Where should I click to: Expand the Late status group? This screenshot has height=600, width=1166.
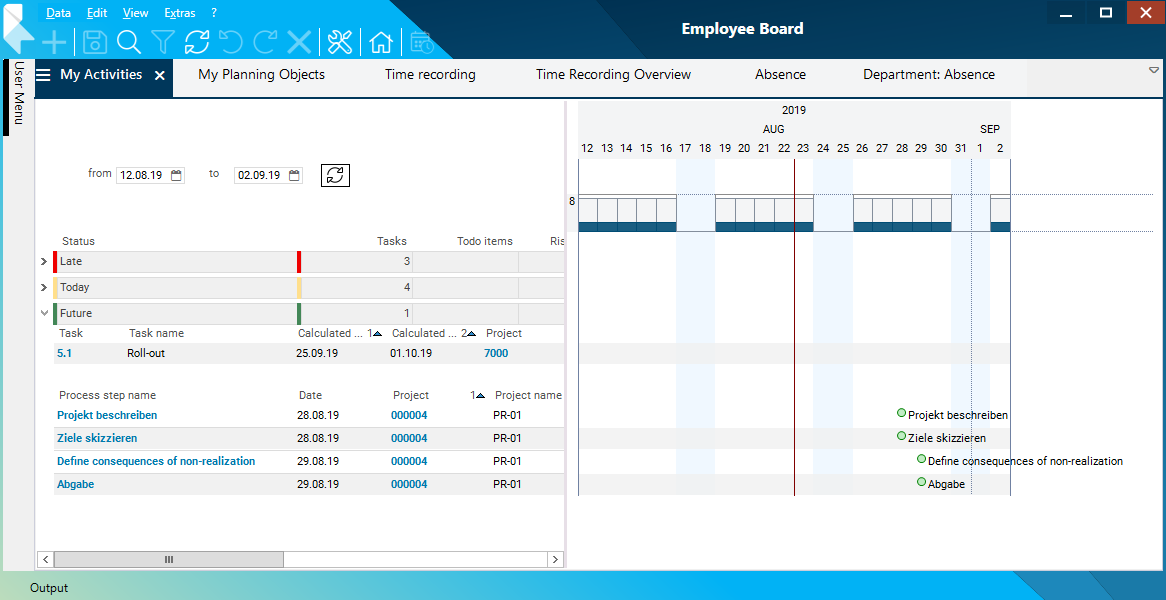[44, 262]
